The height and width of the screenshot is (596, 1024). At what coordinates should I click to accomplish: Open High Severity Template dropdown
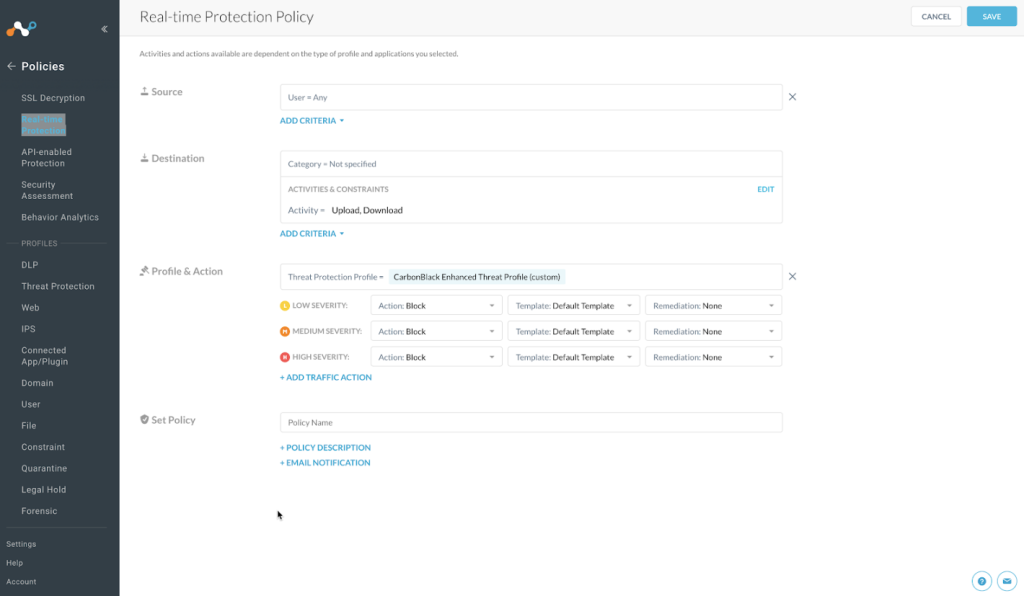click(573, 357)
